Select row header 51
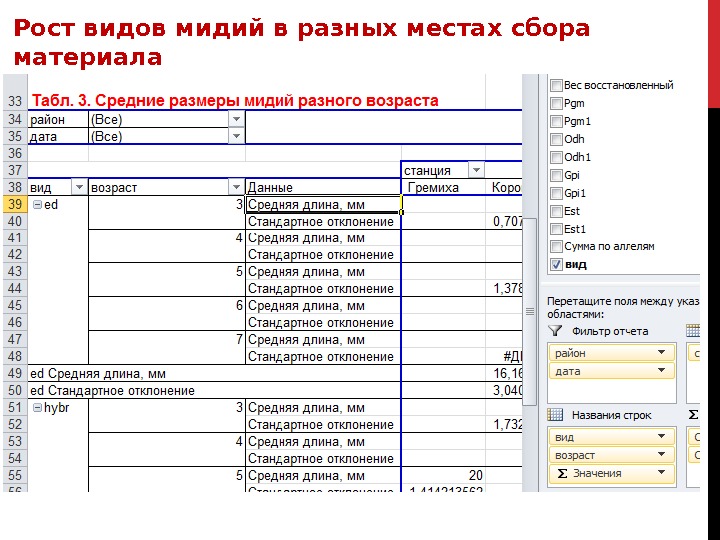The height and width of the screenshot is (540, 720). [15, 407]
